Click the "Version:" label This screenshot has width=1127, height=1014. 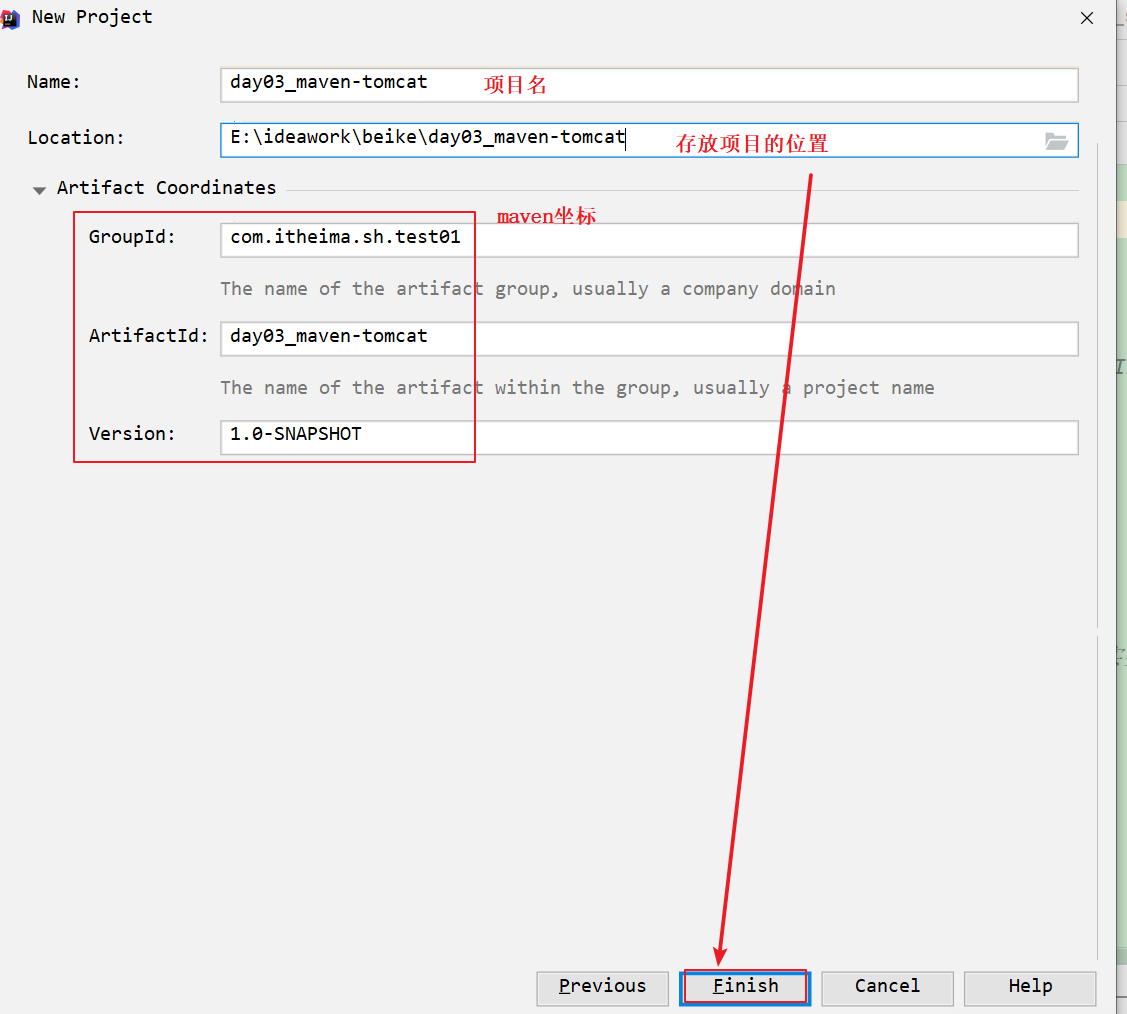tap(132, 435)
